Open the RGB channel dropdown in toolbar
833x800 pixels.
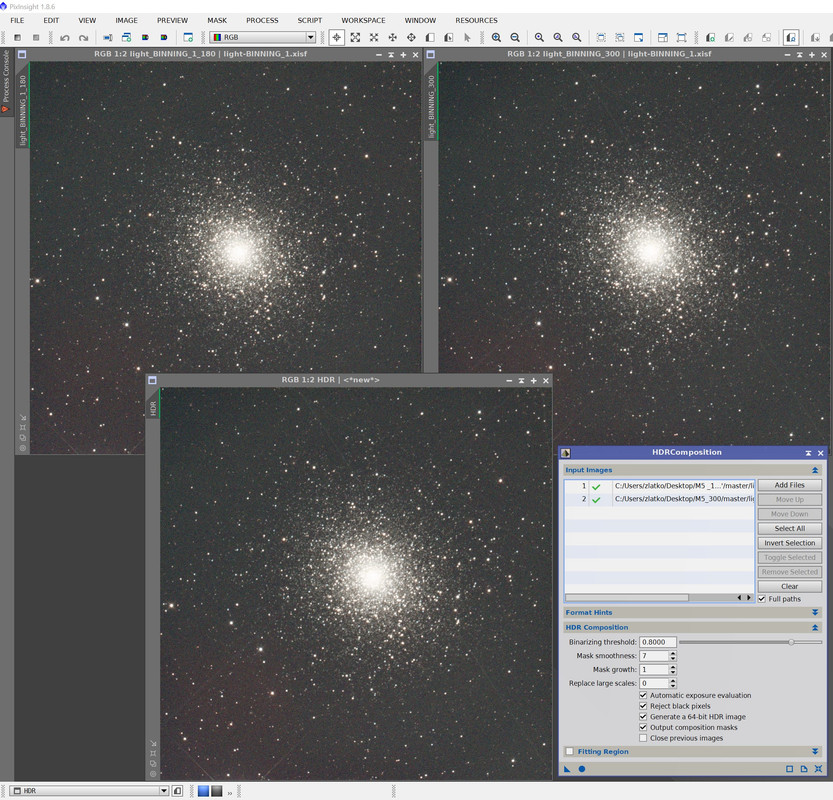(x=310, y=37)
